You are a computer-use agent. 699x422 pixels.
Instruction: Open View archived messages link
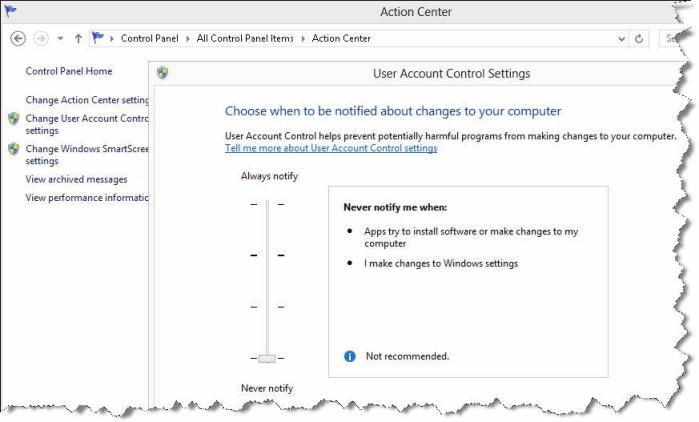click(x=76, y=180)
